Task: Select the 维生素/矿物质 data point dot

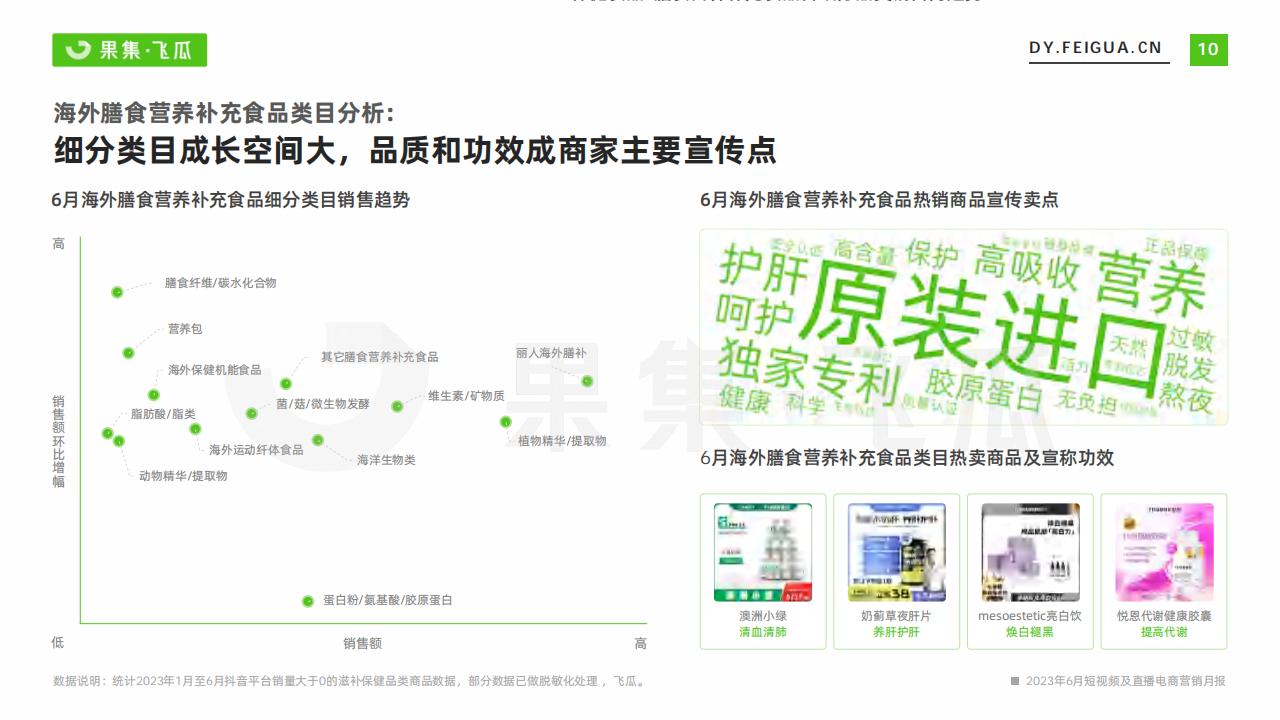Action: 397,406
